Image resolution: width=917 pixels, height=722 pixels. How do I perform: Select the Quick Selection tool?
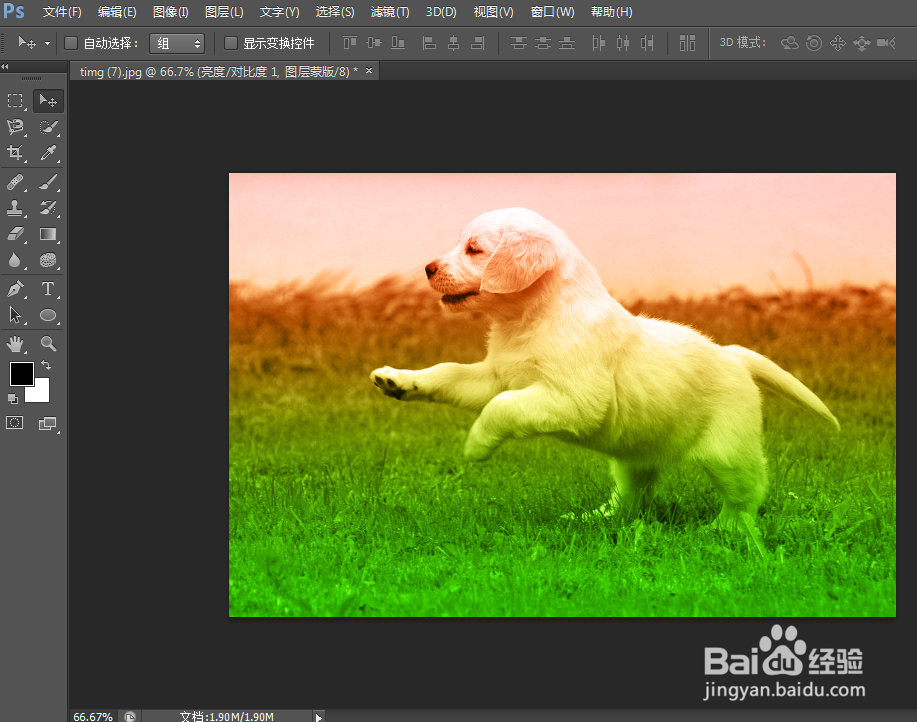48,127
